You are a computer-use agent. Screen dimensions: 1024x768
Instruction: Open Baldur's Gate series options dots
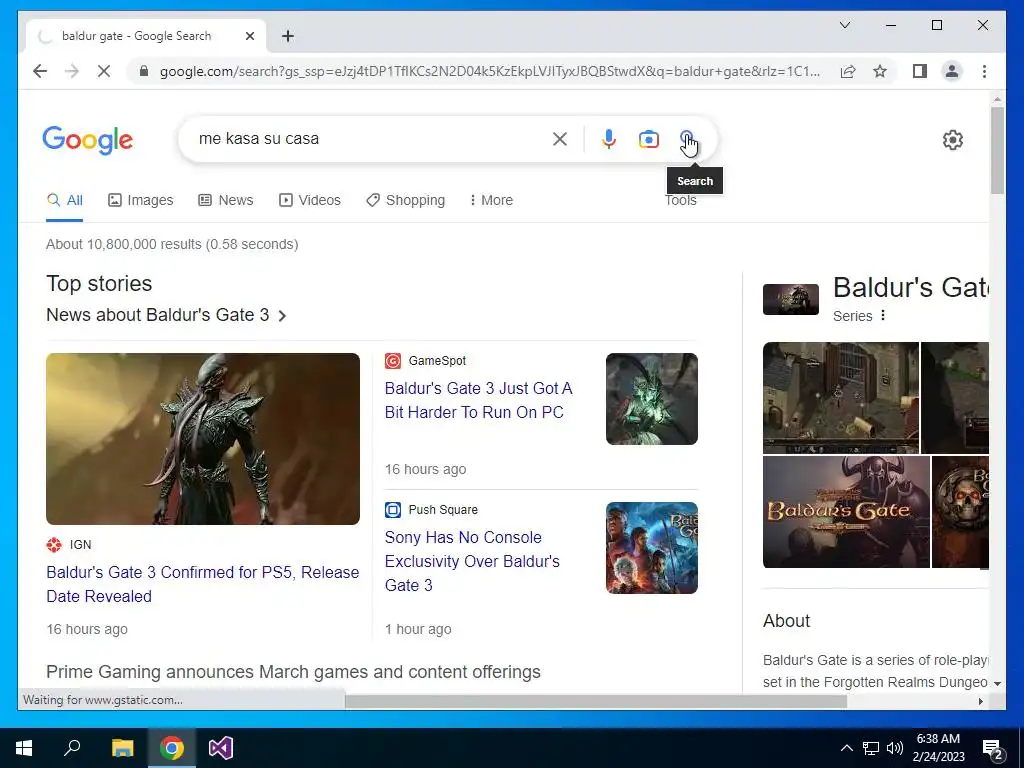(x=883, y=315)
